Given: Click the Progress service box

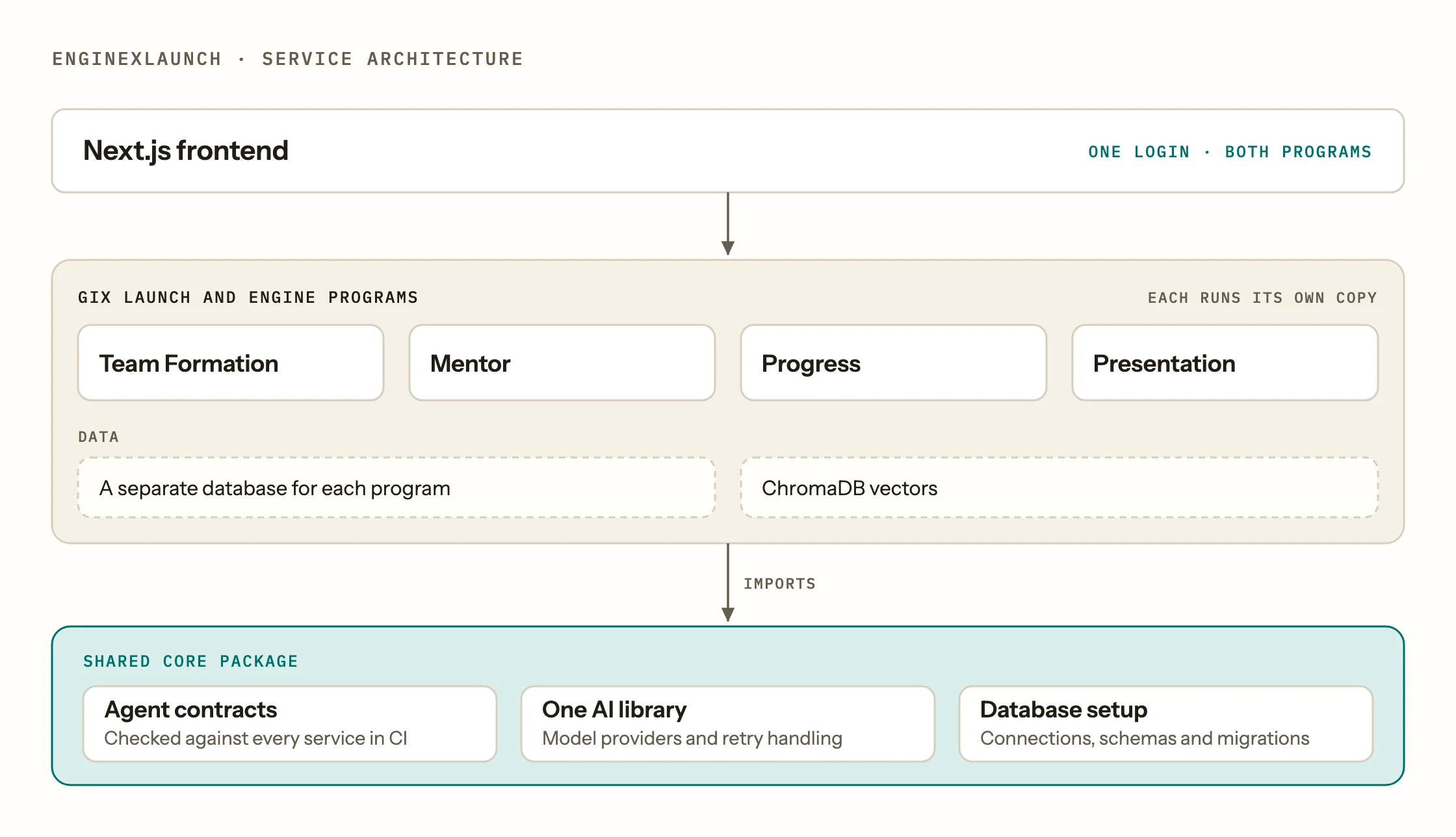Looking at the screenshot, I should 894,363.
